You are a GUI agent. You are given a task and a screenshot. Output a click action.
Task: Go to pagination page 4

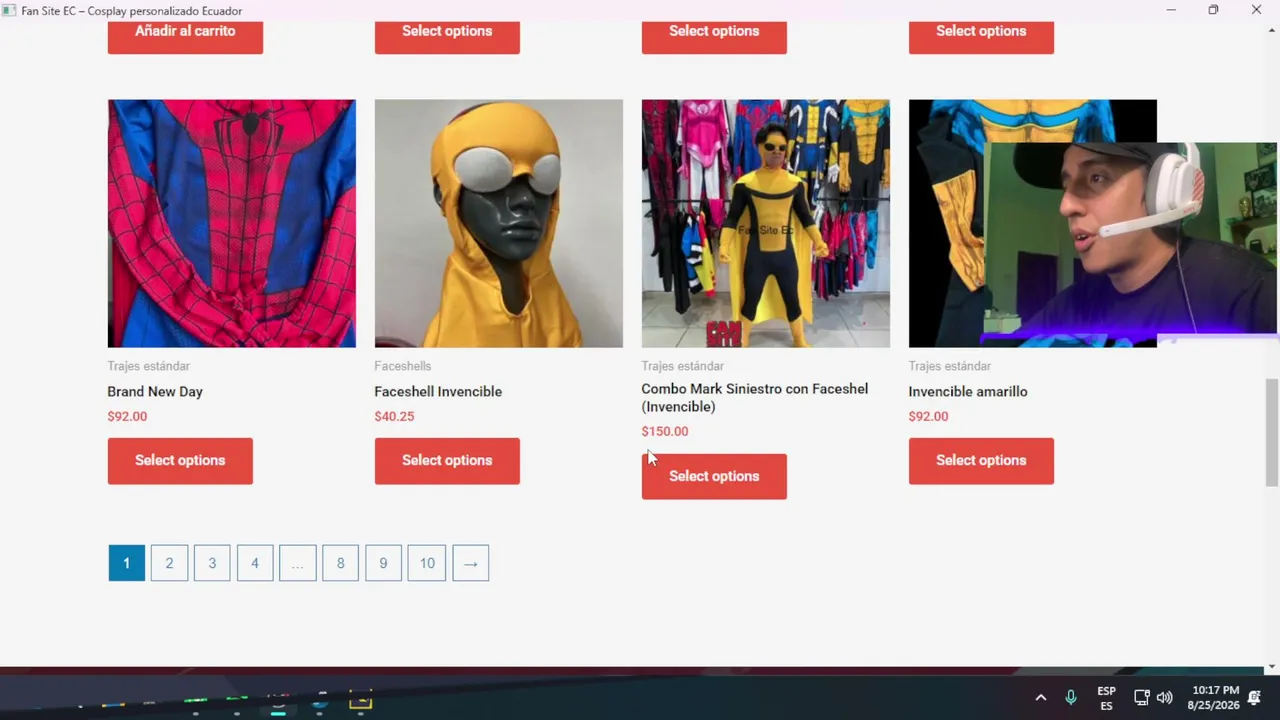(255, 563)
